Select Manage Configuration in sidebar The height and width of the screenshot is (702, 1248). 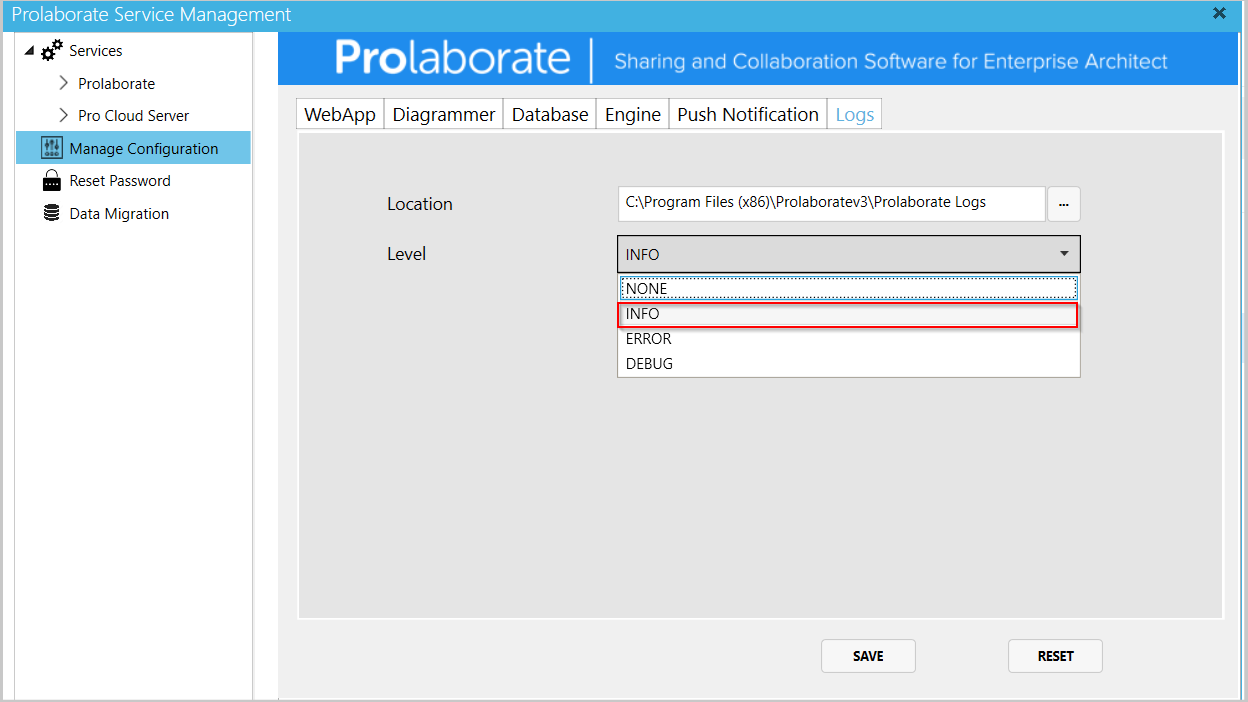(133, 148)
